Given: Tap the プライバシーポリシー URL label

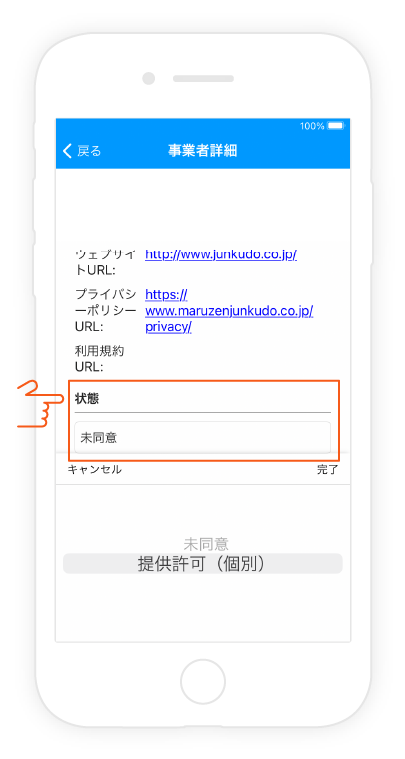Looking at the screenshot, I should (106, 310).
